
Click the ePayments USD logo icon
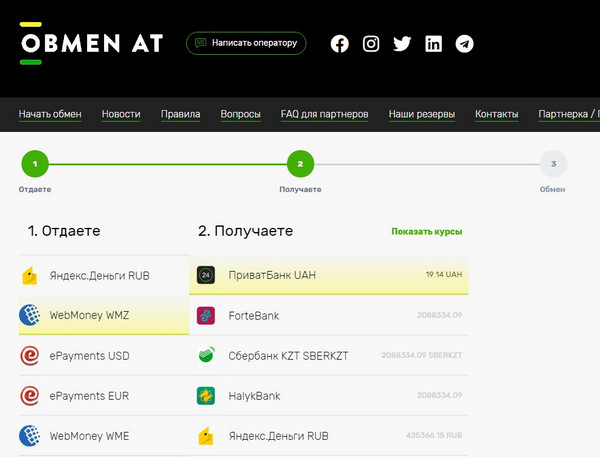click(29, 356)
